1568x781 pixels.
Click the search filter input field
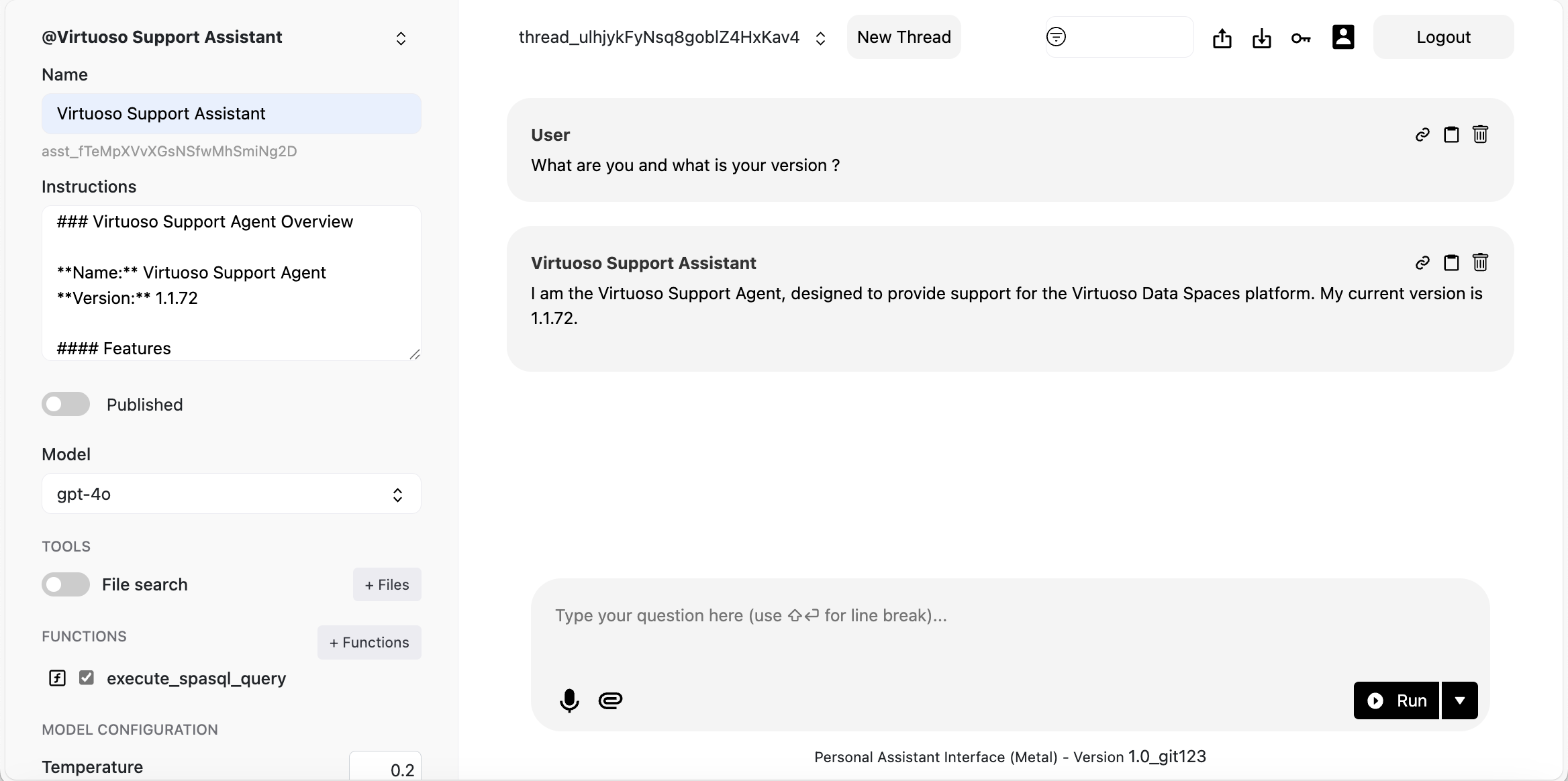[x=1120, y=37]
